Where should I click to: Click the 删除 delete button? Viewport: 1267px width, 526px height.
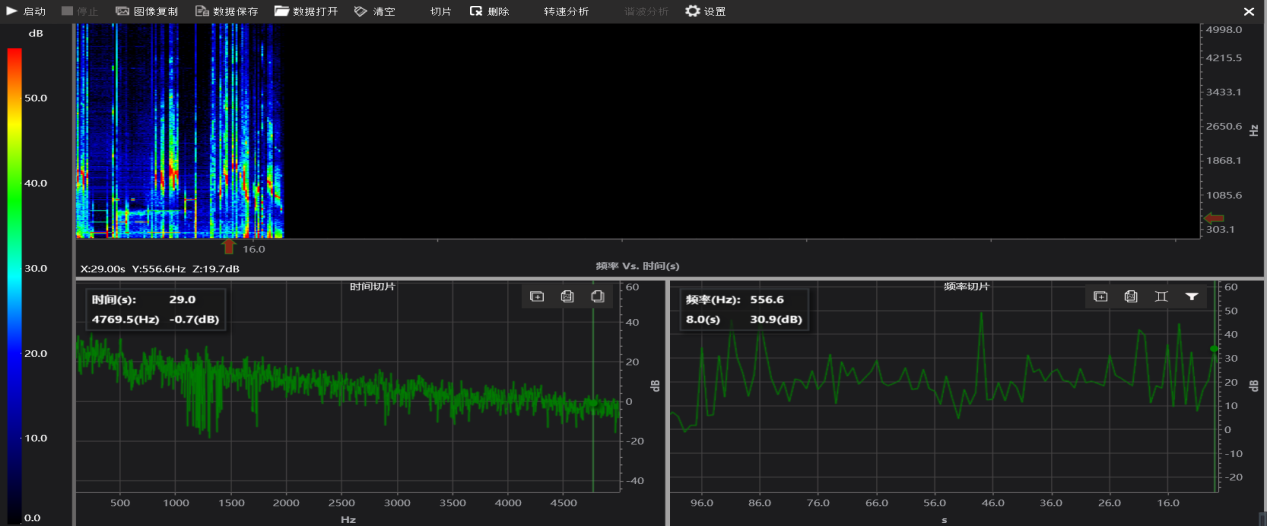point(490,12)
